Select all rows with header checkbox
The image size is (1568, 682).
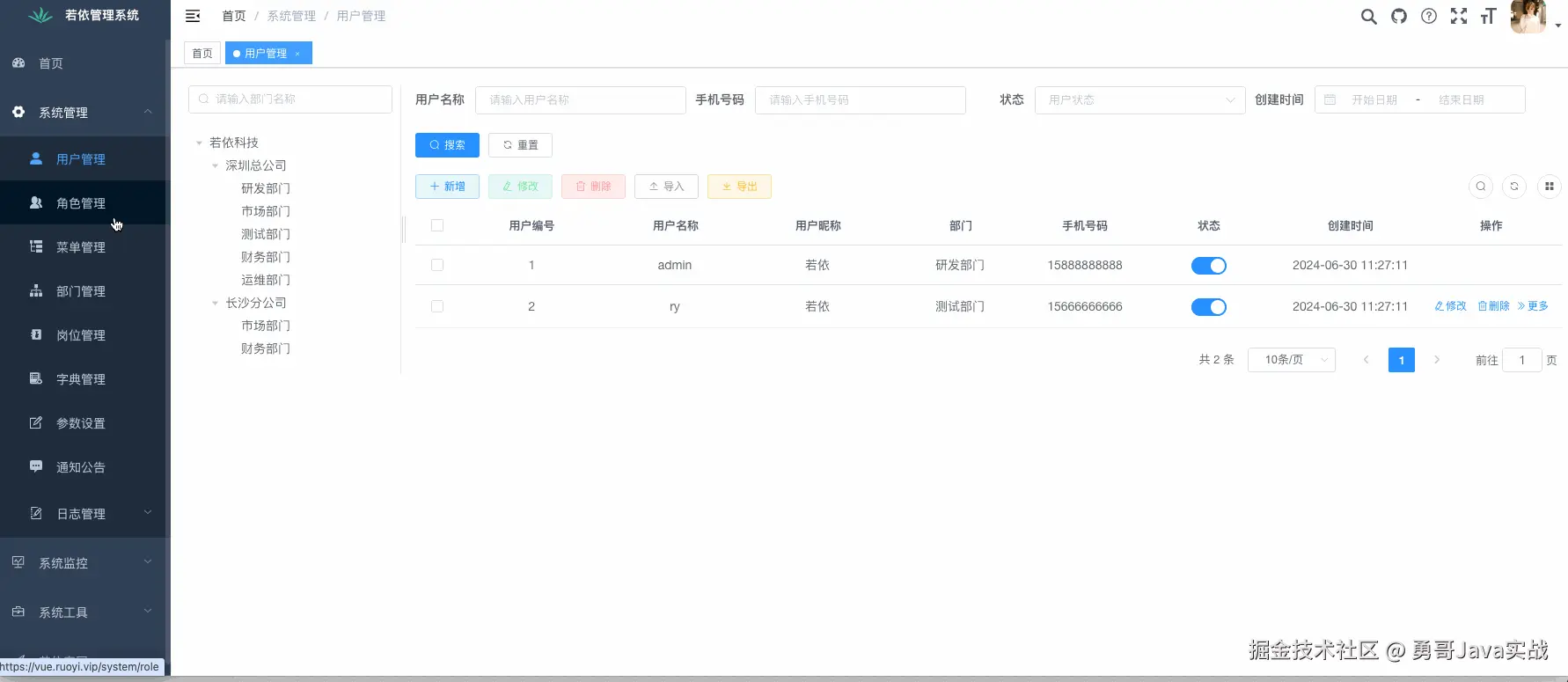(x=437, y=226)
